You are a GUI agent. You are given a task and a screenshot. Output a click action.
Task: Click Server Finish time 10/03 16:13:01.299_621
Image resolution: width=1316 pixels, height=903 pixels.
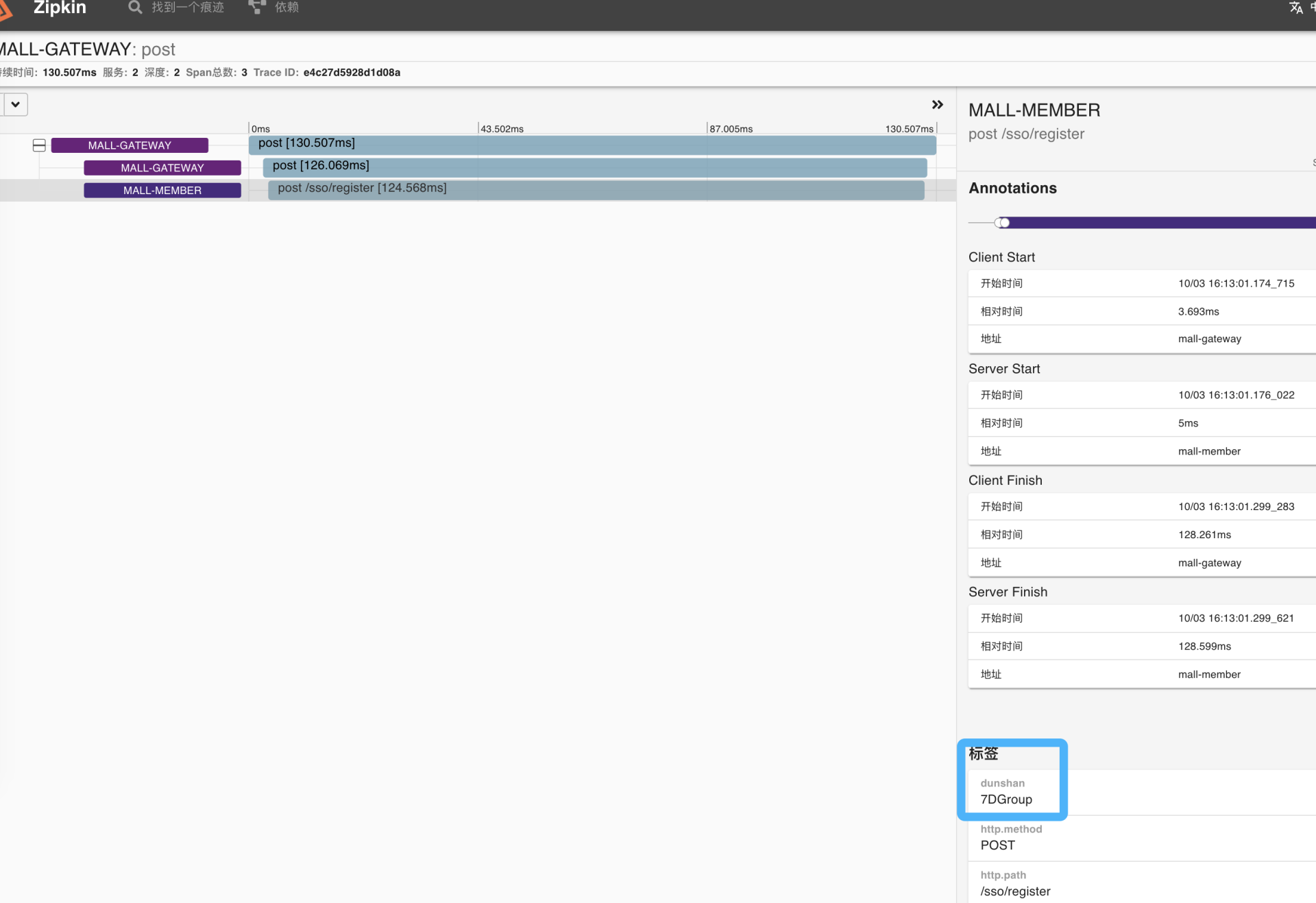click(1236, 618)
